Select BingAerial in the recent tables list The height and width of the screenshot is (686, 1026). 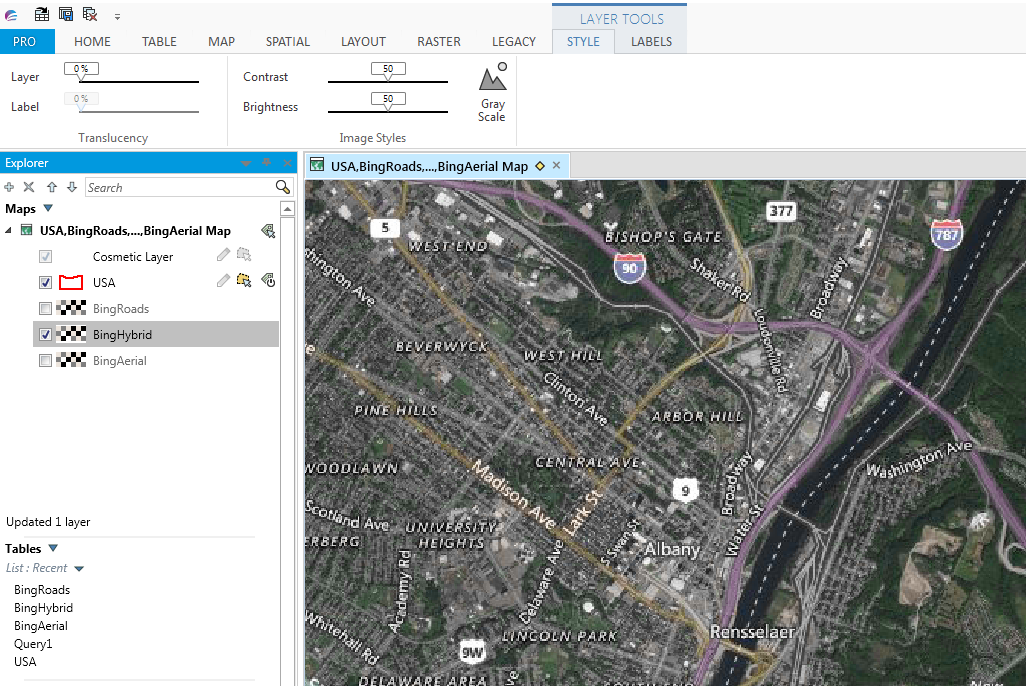pyautogui.click(x=41, y=625)
